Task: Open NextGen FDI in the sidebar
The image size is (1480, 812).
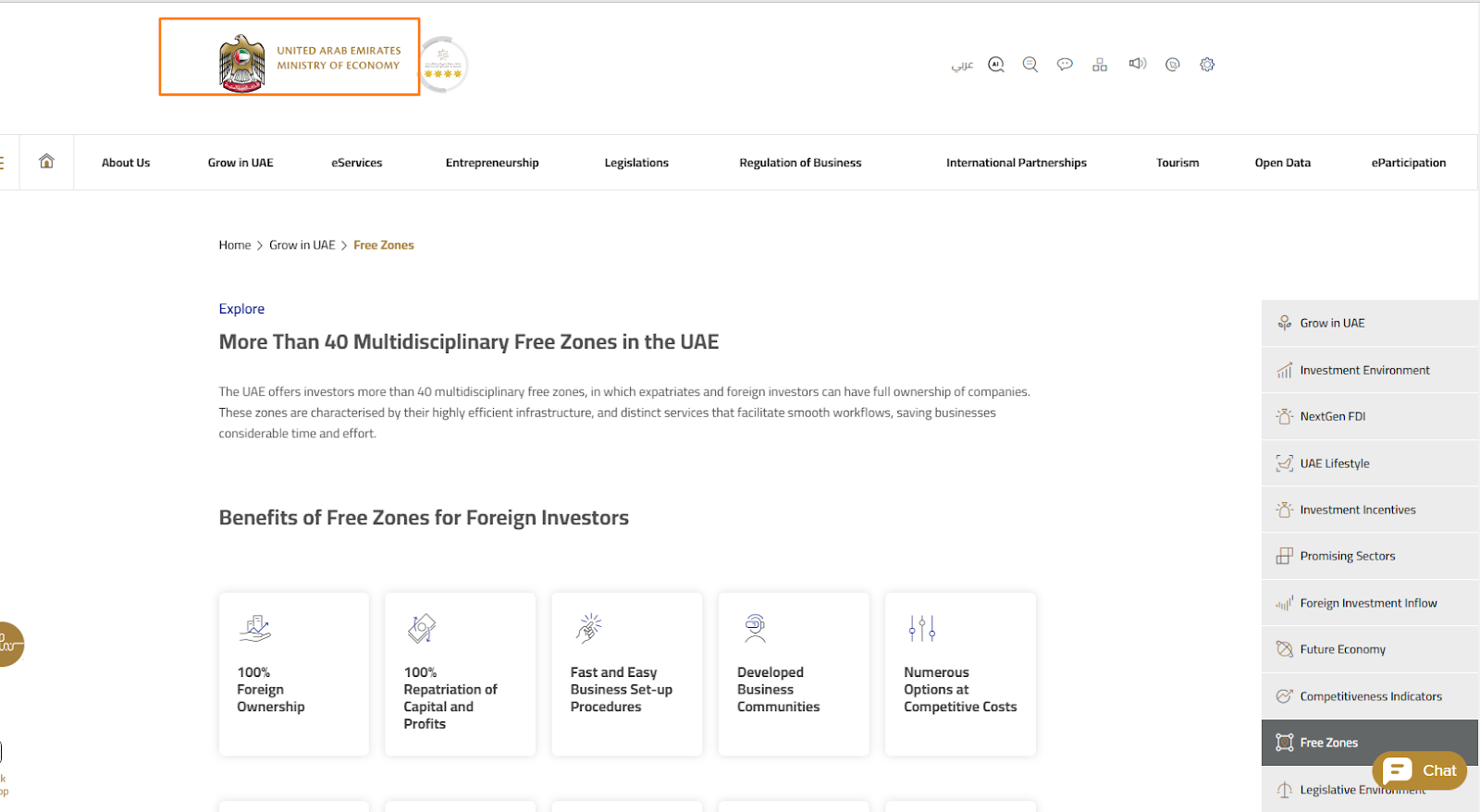Action: tap(1370, 416)
